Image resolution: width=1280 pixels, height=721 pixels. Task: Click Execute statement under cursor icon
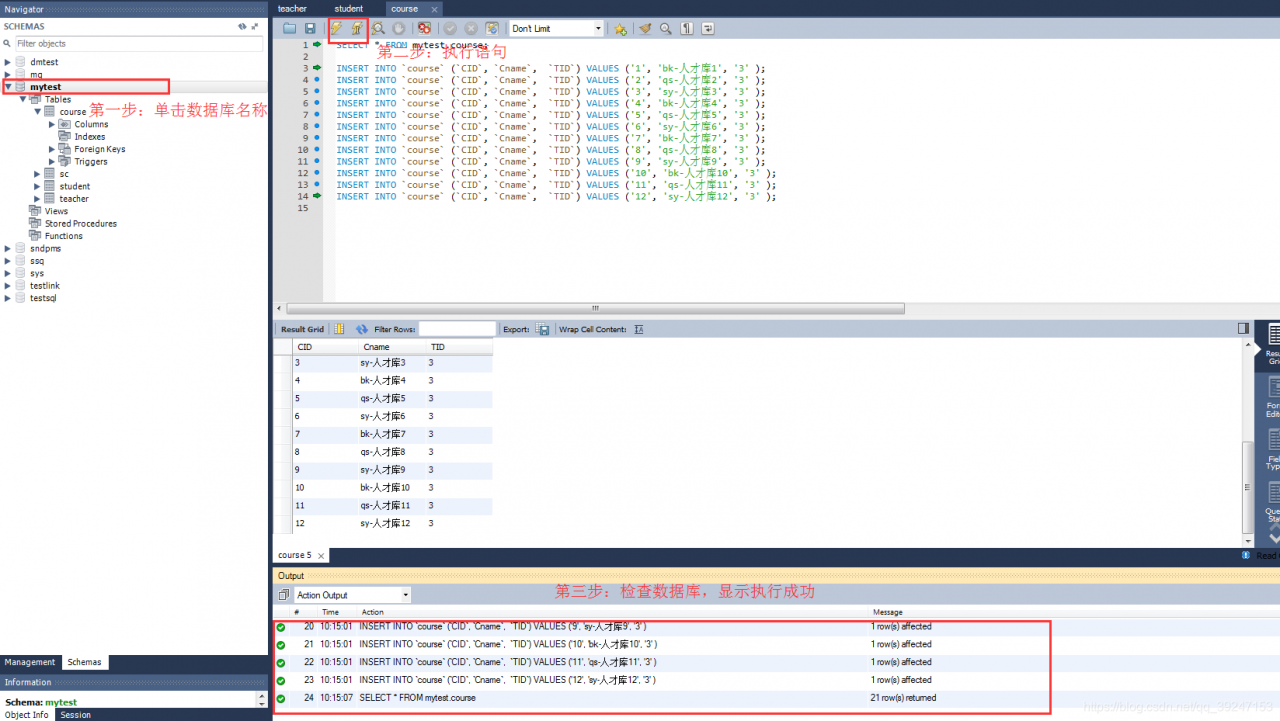point(356,29)
